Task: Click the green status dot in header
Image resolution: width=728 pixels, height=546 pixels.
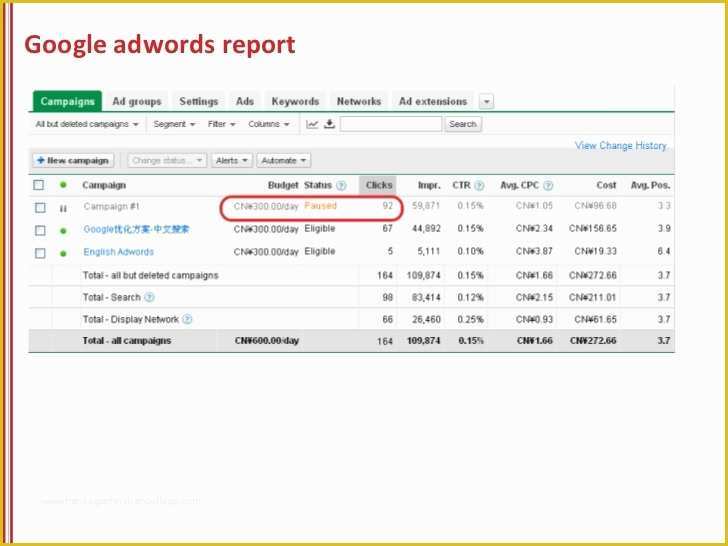Action: pos(63,185)
